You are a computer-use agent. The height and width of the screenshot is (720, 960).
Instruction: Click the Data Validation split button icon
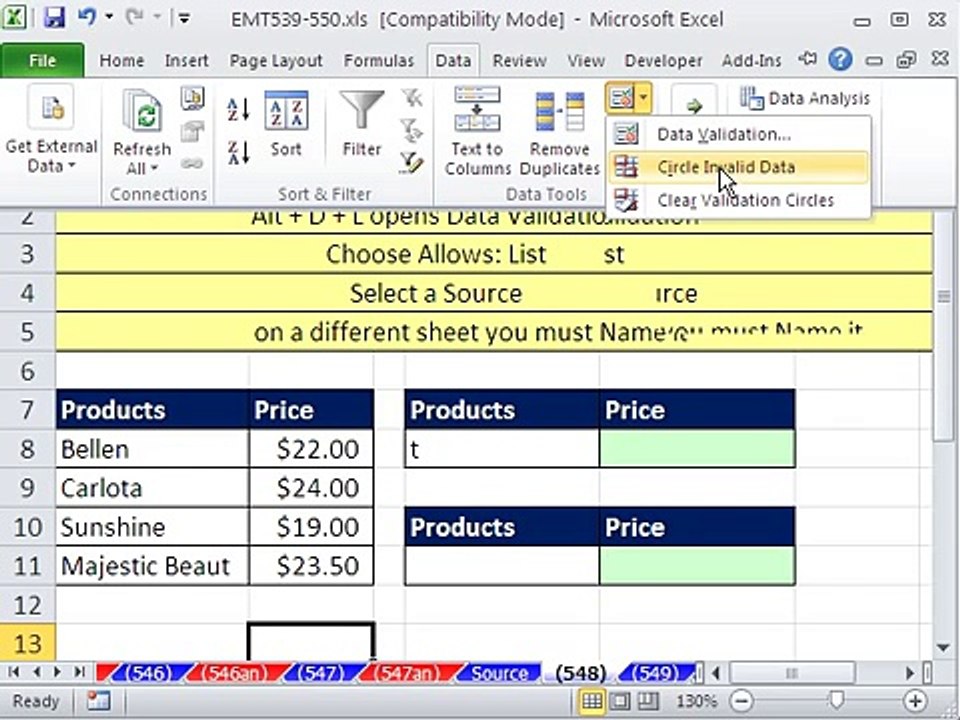(x=621, y=98)
